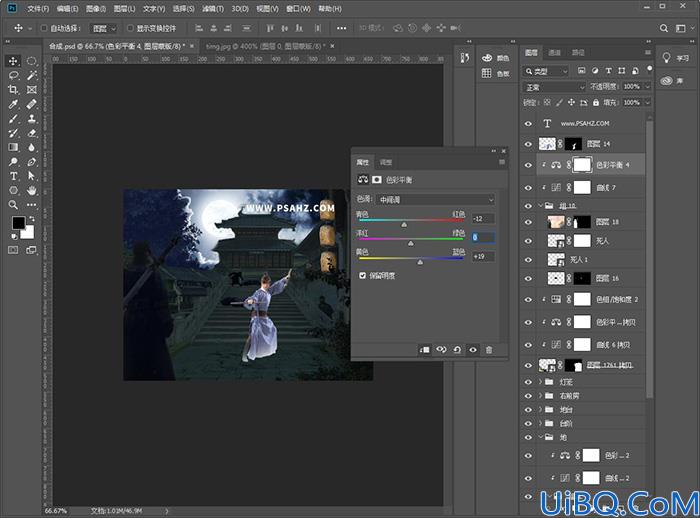Open the 不透明度 100% dropdown arrow

[647, 87]
